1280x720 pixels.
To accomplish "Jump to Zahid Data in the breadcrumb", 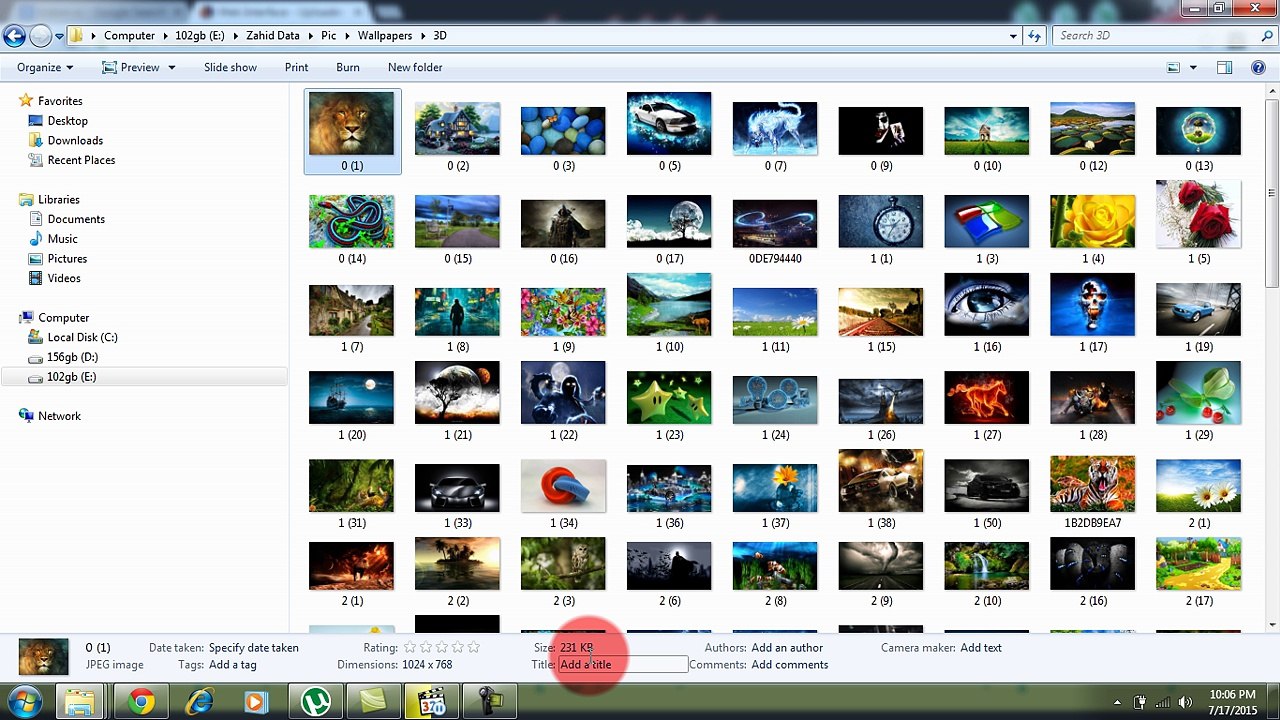I will [x=273, y=36].
